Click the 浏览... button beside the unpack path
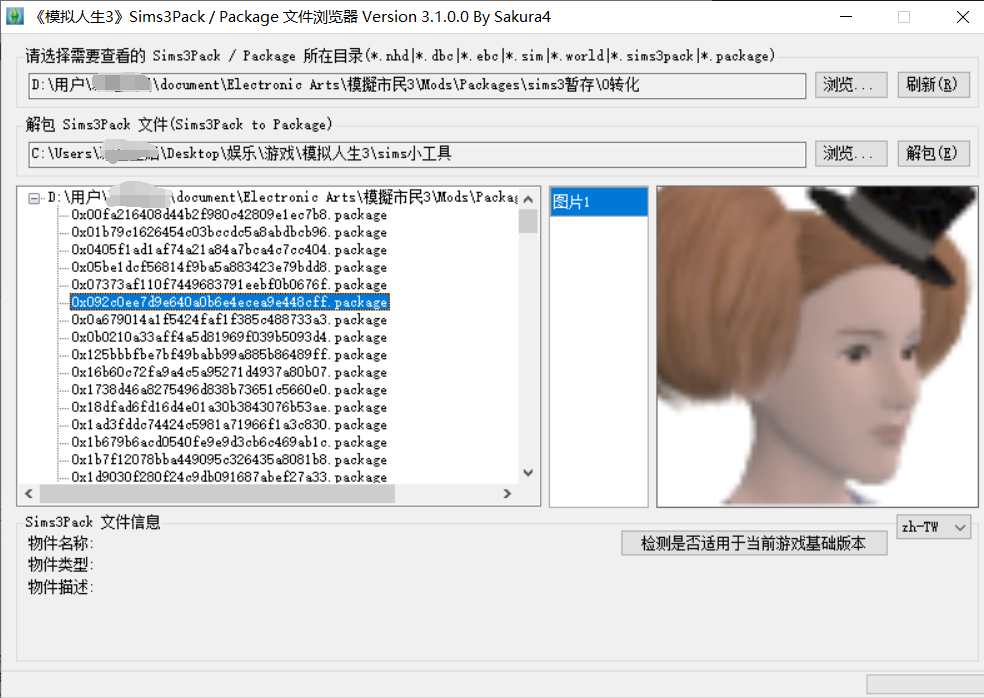 coord(851,154)
